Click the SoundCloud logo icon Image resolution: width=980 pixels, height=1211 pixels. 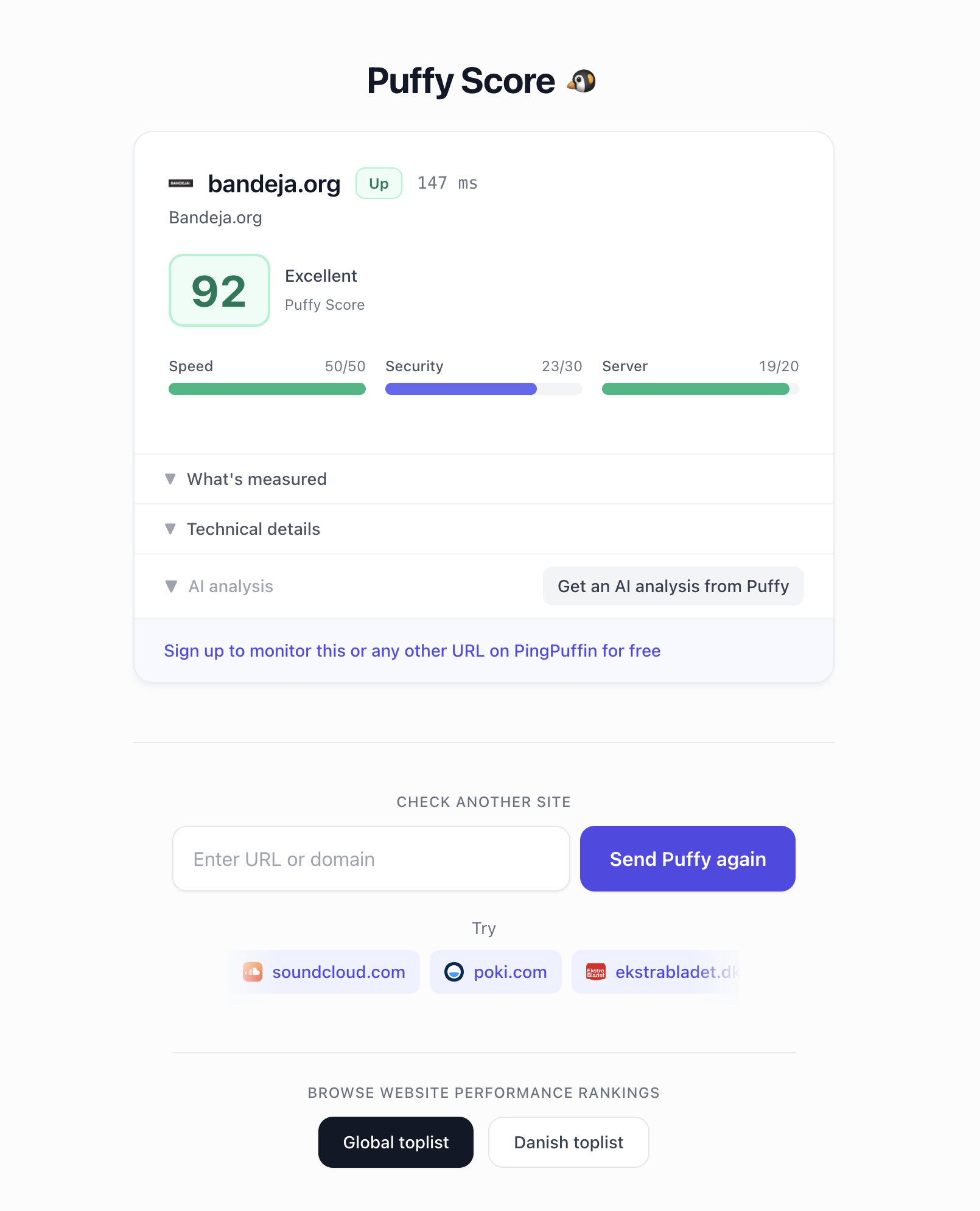coord(253,972)
